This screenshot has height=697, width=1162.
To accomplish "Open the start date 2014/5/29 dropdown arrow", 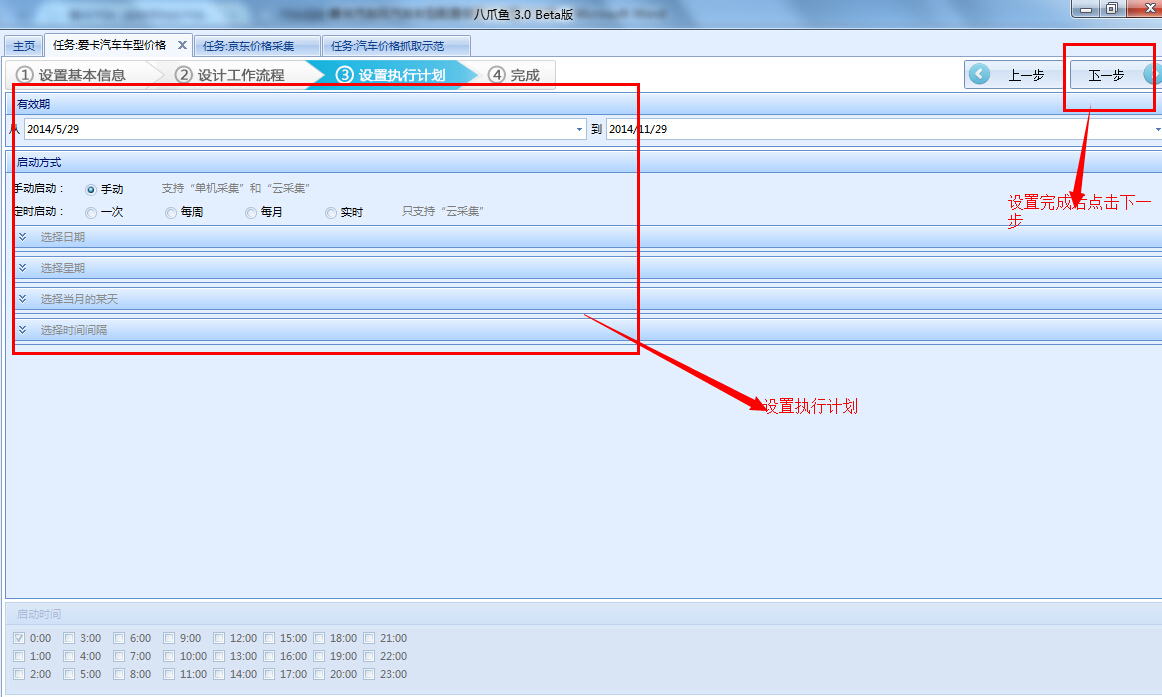I will pos(580,129).
